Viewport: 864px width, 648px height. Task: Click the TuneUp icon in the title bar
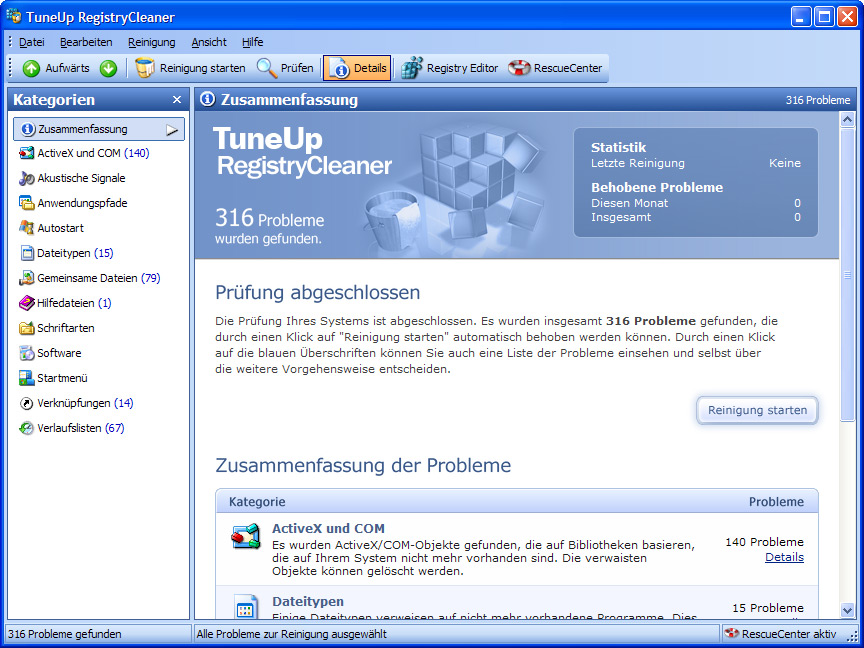pyautogui.click(x=14, y=16)
